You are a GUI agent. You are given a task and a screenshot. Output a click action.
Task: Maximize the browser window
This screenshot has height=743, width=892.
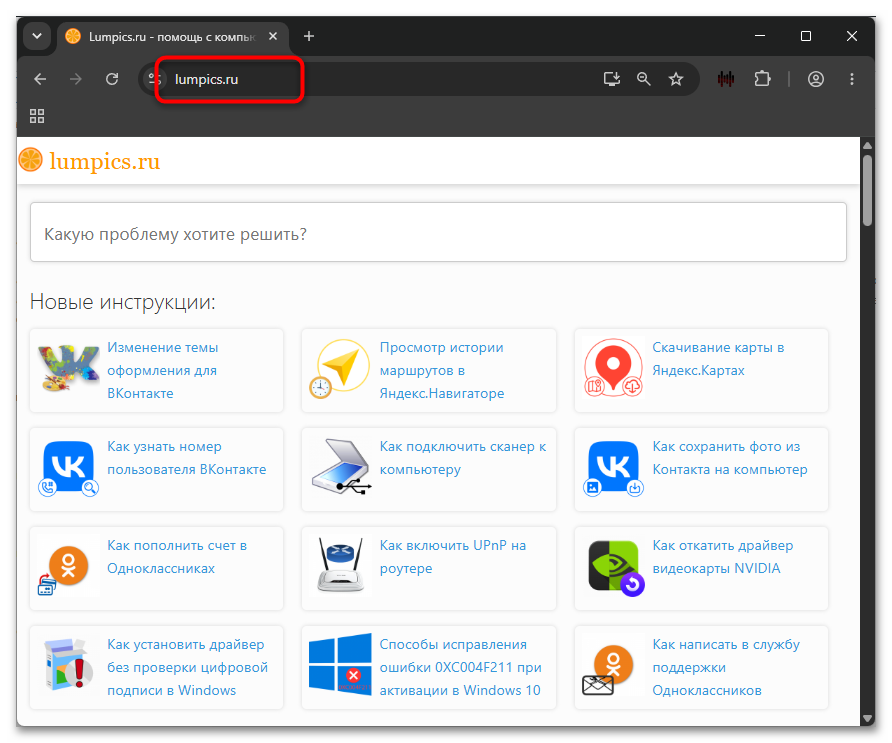click(806, 36)
